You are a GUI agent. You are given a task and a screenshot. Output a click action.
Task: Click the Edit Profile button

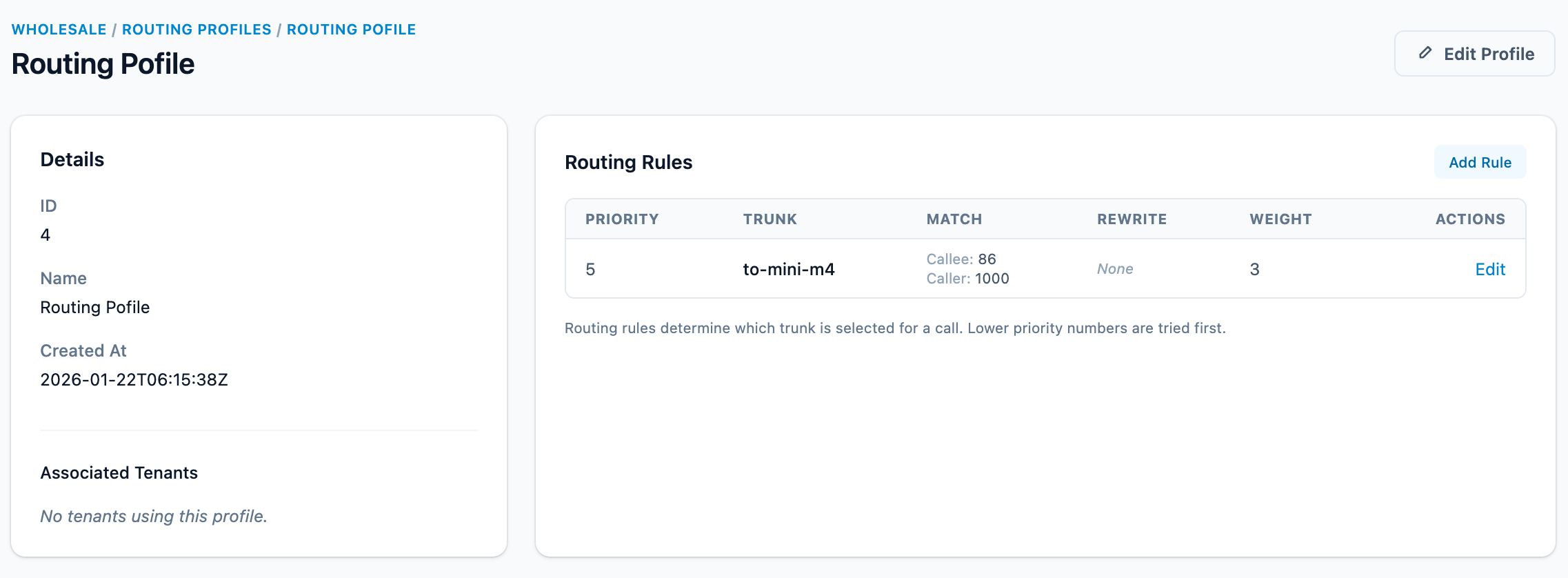coord(1474,53)
